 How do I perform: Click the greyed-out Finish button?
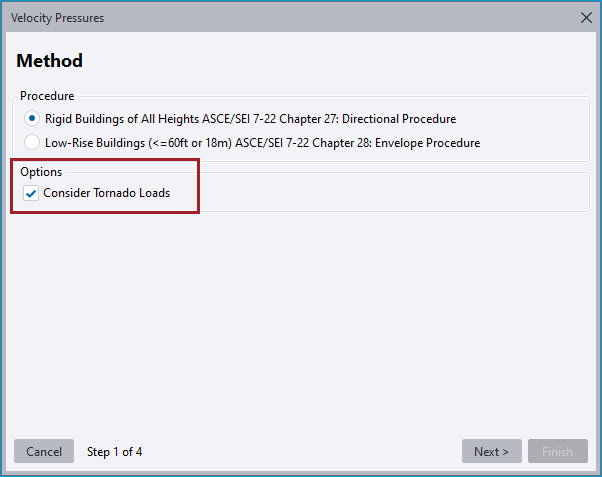(x=557, y=451)
